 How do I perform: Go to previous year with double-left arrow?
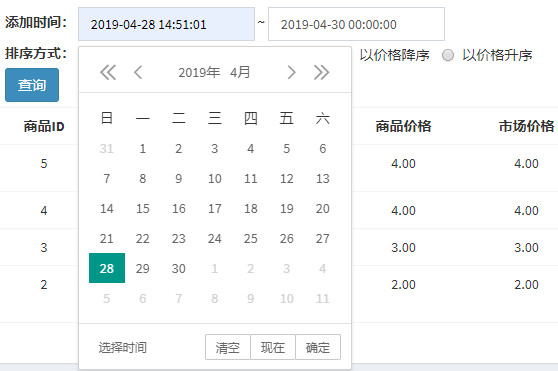[x=108, y=73]
